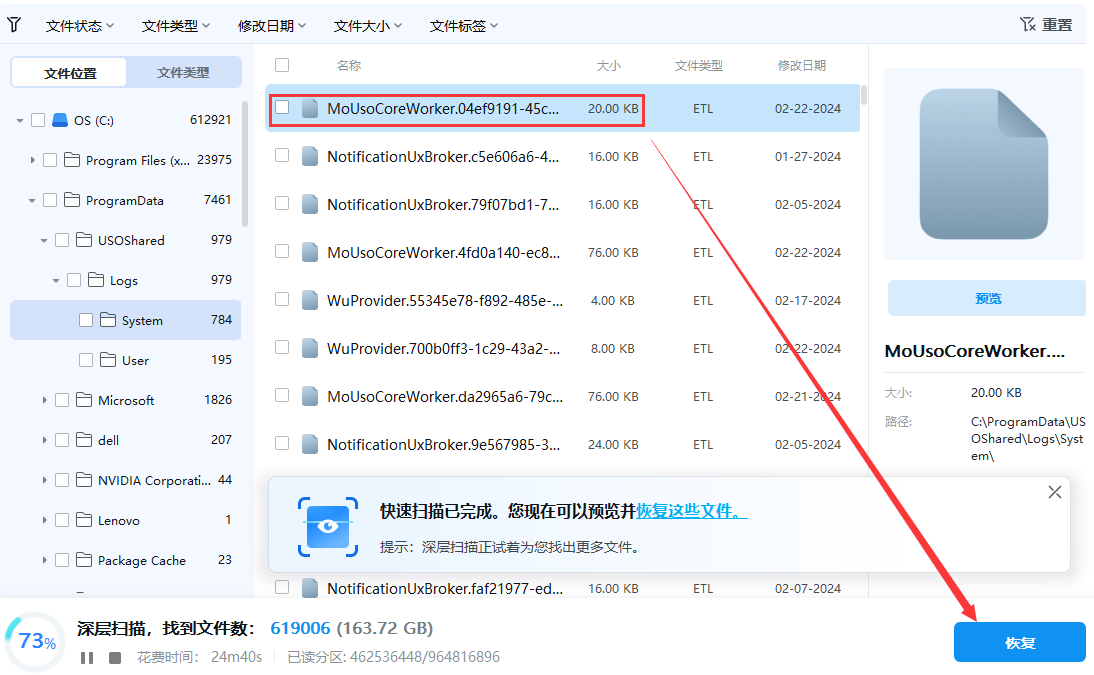The width and height of the screenshot is (1094, 675).
Task: Collapse the OS (C:) tree node
Action: 20,119
